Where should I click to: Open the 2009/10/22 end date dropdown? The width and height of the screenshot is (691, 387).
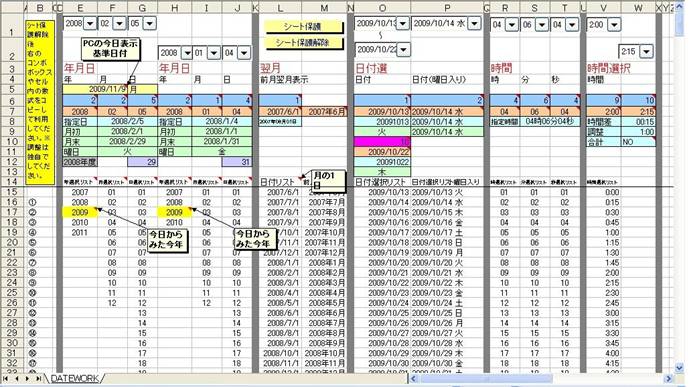(x=403, y=50)
